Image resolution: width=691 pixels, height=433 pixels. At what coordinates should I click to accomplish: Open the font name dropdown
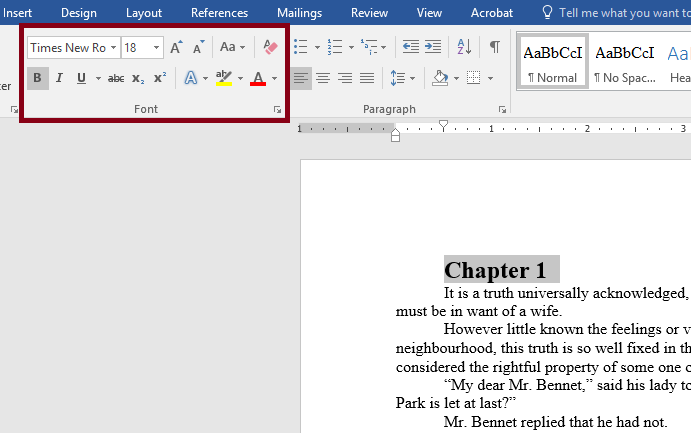pyautogui.click(x=113, y=48)
